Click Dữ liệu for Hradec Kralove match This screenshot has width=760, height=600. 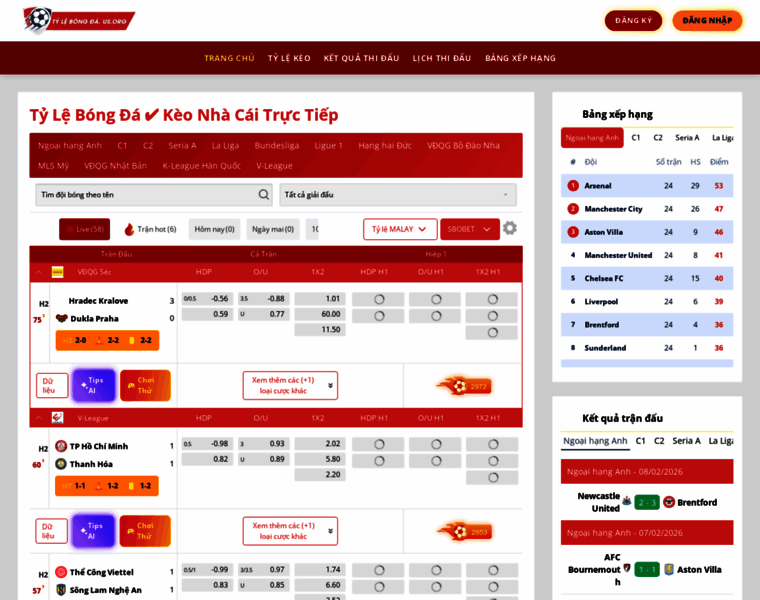(52, 385)
